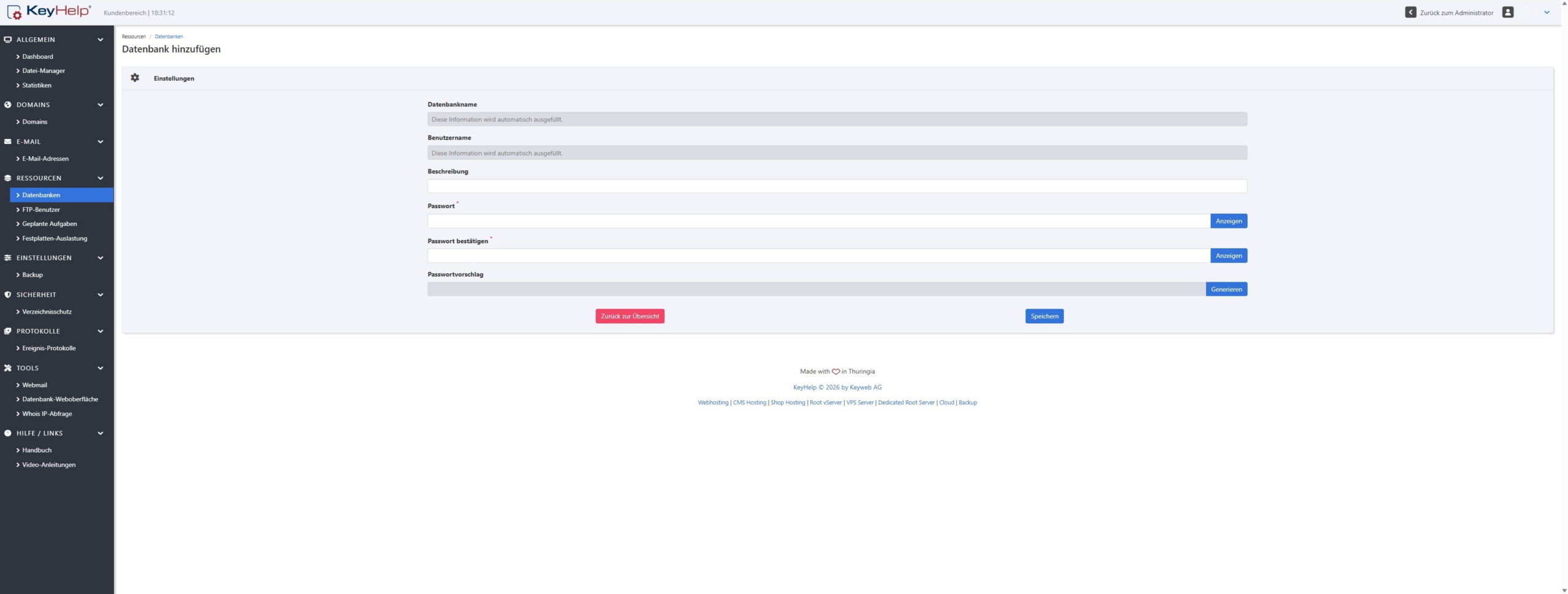Open Statistiken in sidebar
1568x594 pixels.
(37, 85)
